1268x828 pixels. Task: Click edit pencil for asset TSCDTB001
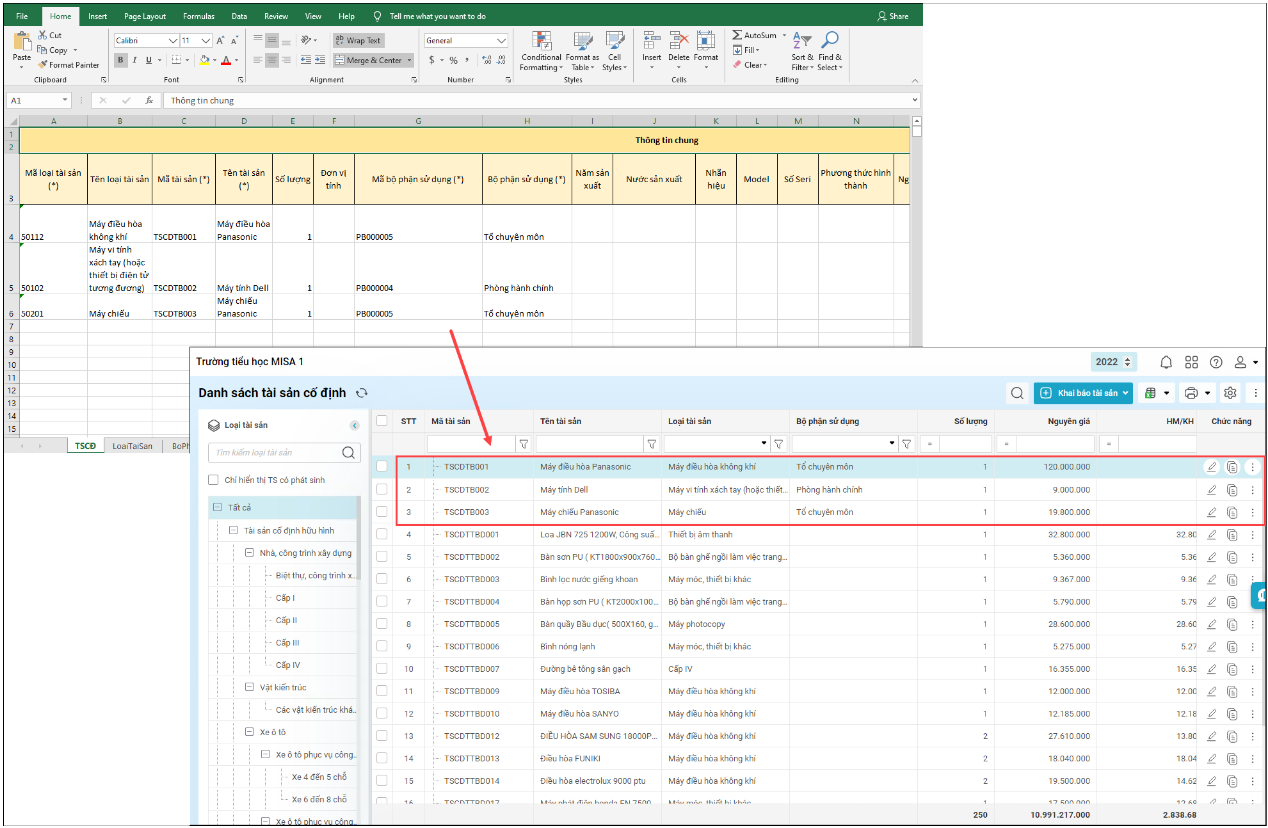(1212, 467)
